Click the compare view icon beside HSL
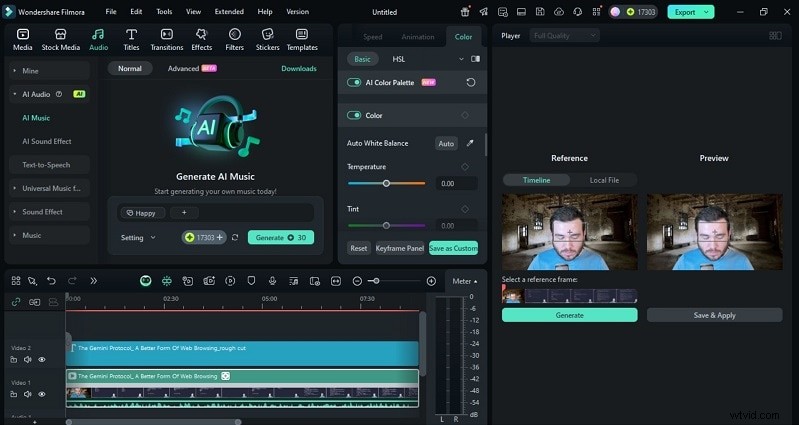The image size is (799, 425). pos(475,59)
